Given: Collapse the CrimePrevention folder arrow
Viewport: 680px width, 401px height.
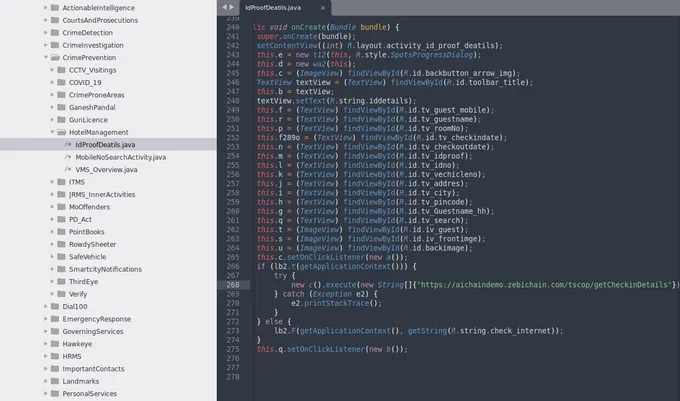Looking at the screenshot, I should click(46, 57).
